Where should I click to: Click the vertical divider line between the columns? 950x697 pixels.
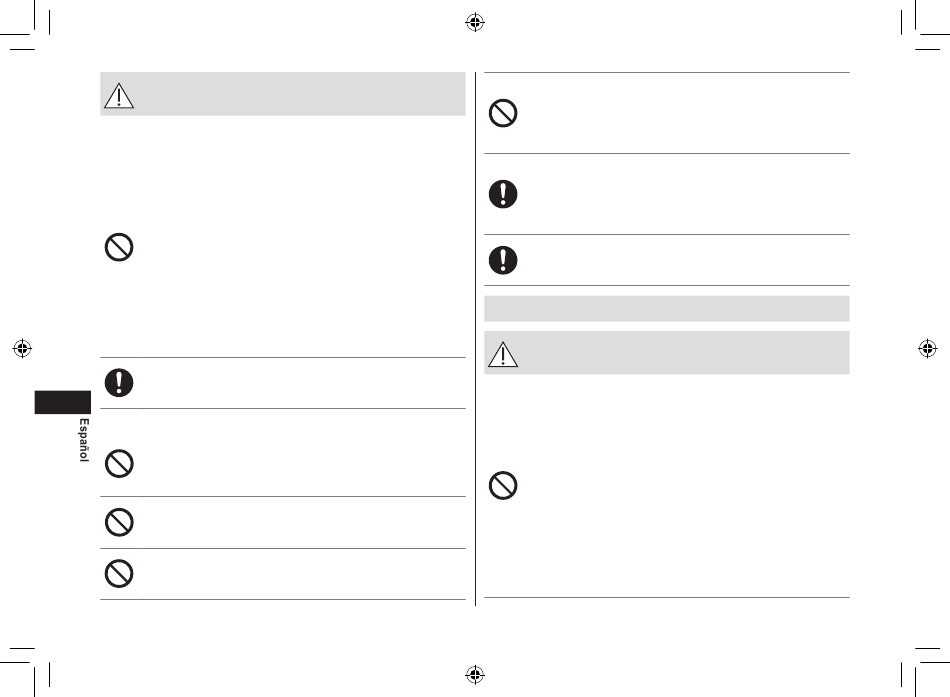476,338
